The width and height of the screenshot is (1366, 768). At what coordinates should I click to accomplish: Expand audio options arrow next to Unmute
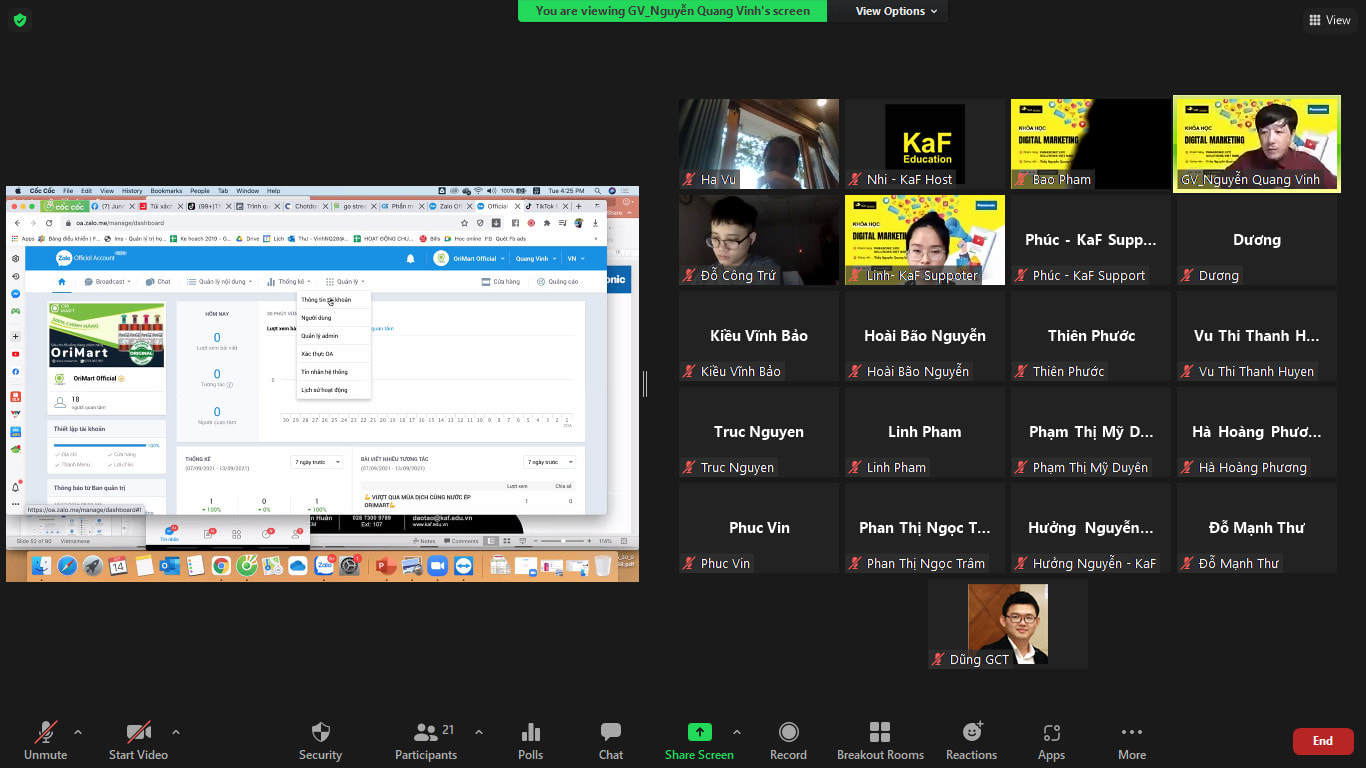pyautogui.click(x=78, y=732)
